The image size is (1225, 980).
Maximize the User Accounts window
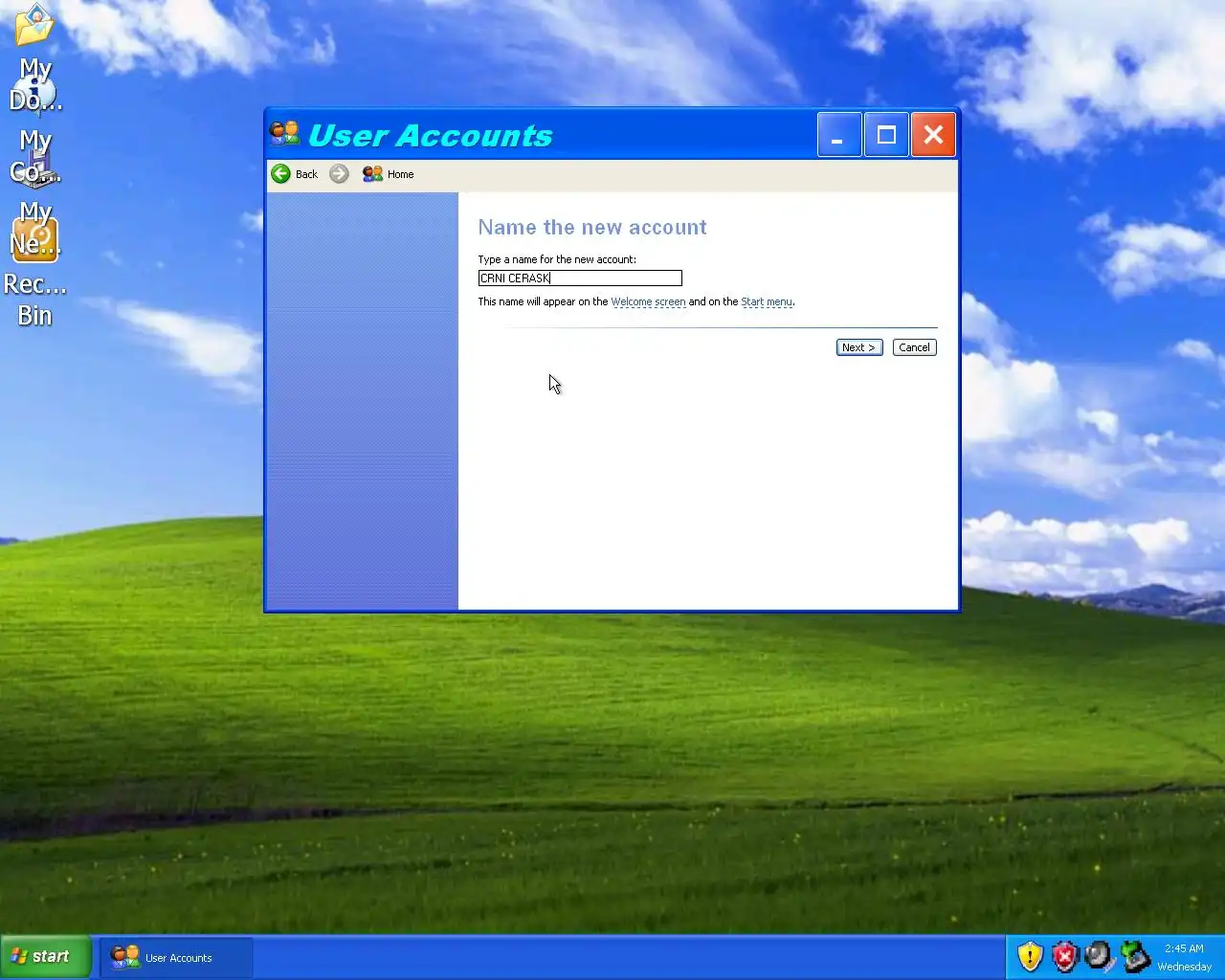pyautogui.click(x=886, y=135)
